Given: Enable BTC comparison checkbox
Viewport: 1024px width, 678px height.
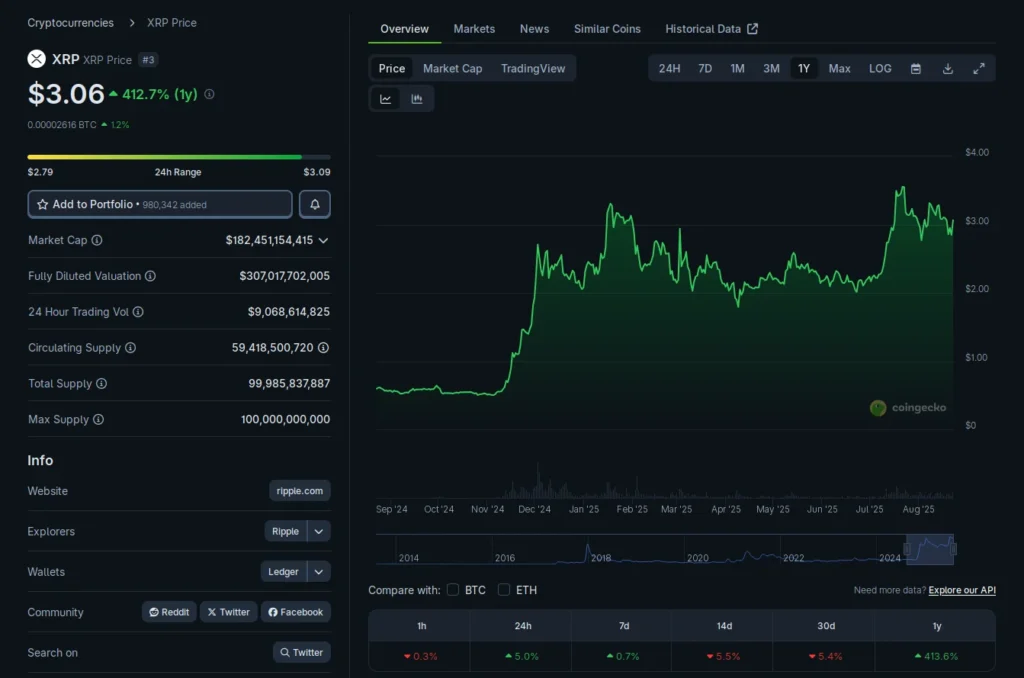Looking at the screenshot, I should [x=453, y=590].
